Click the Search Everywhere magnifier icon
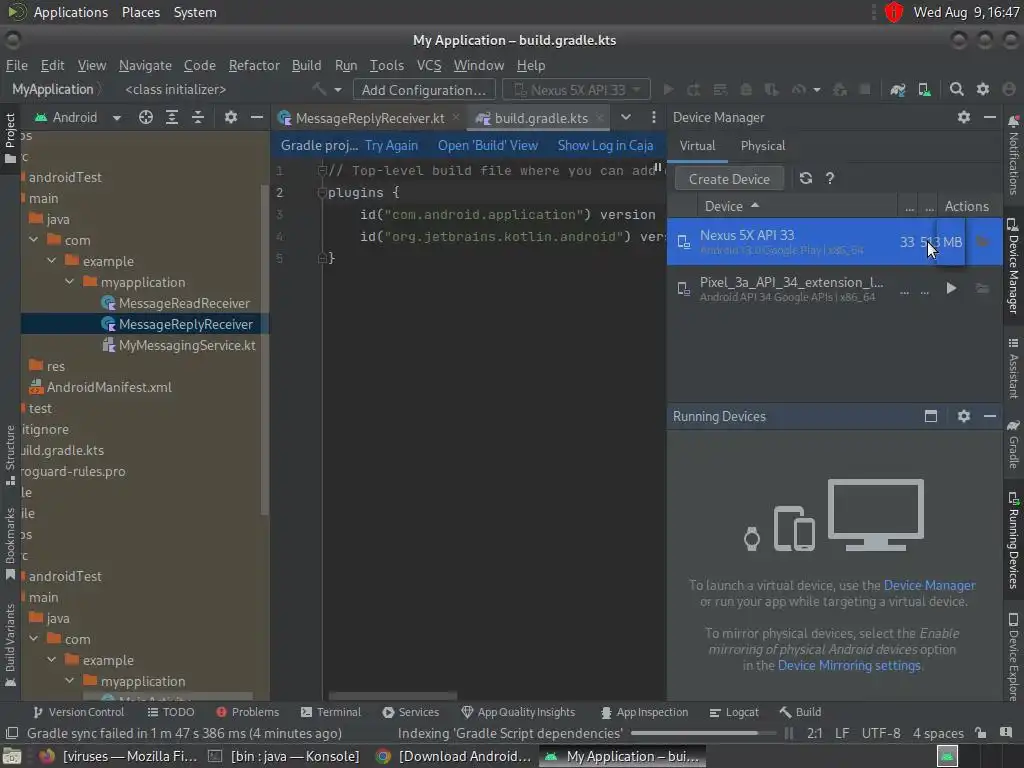The width and height of the screenshot is (1024, 768). pos(957,89)
